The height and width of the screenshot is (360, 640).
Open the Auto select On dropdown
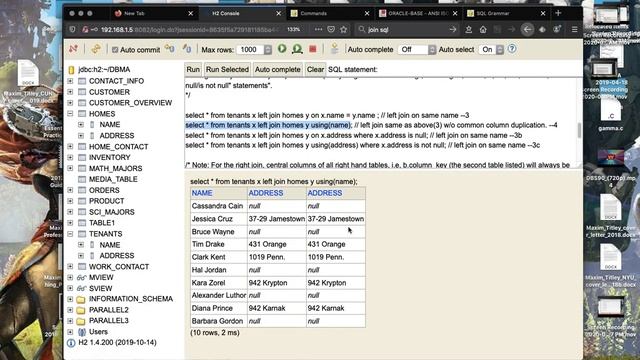491,49
